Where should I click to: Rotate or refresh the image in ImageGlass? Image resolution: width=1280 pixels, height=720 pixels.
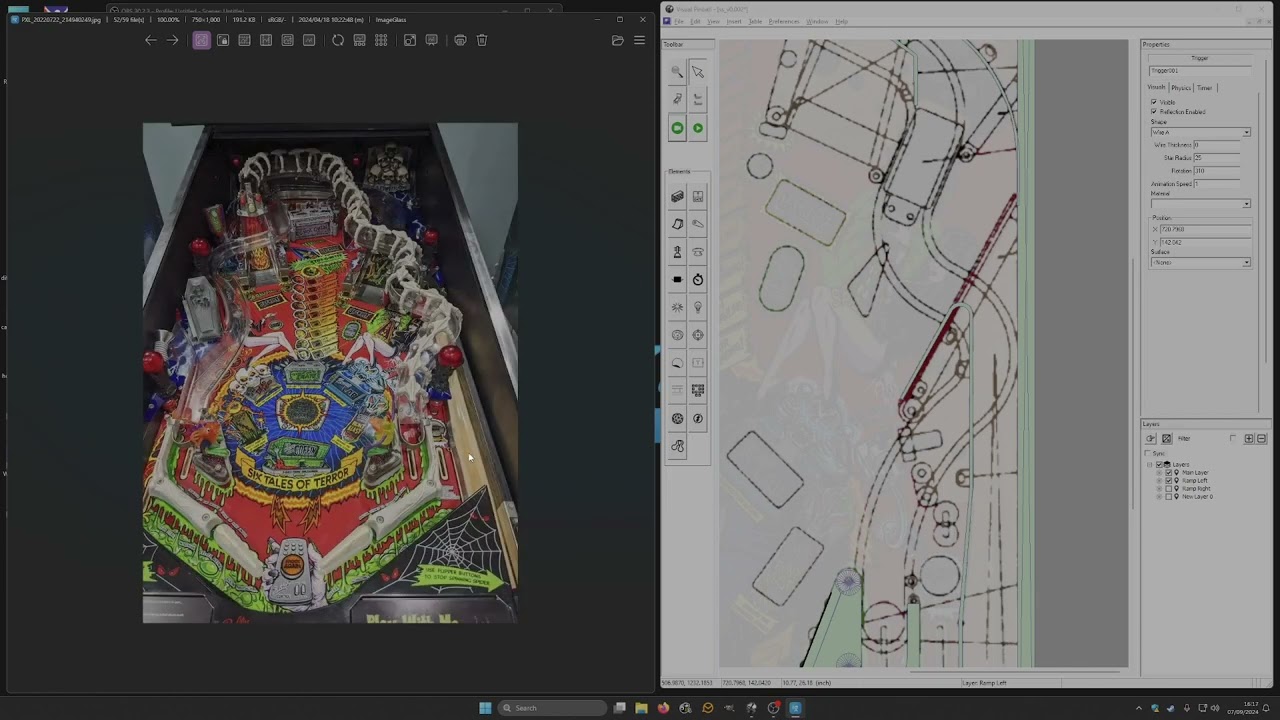coord(338,40)
